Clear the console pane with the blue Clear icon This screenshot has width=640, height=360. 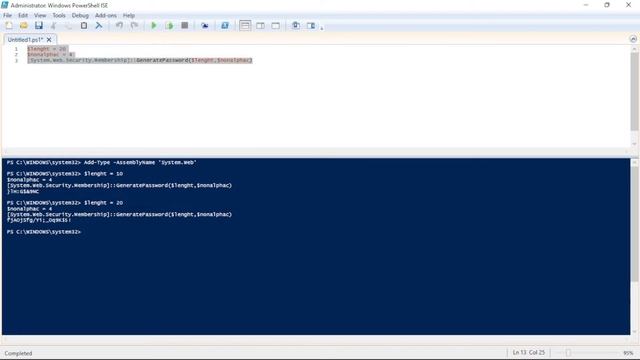pos(99,26)
